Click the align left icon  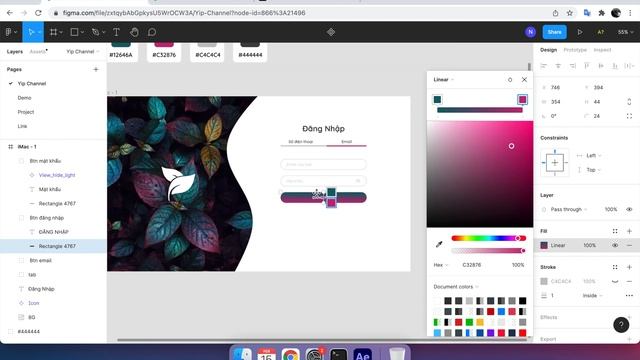544,66
